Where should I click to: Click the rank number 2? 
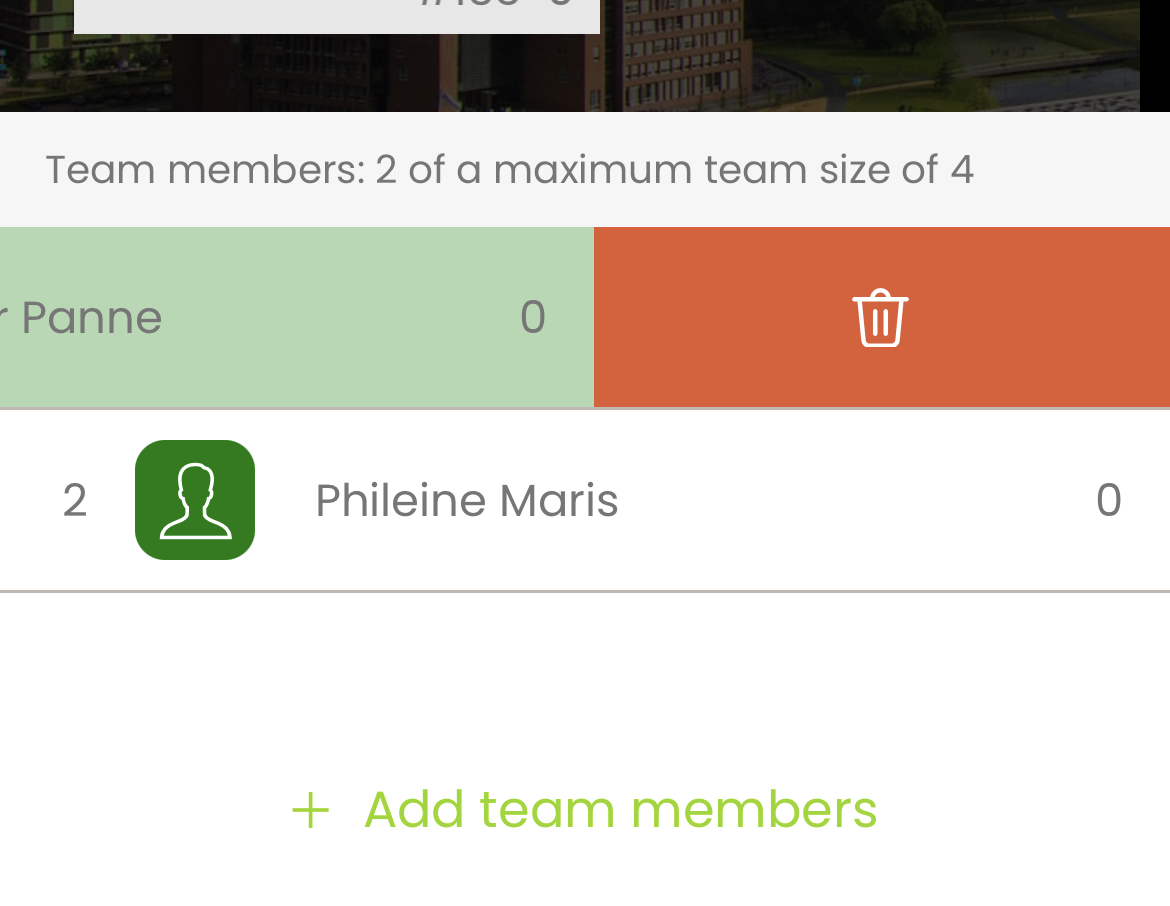coord(75,500)
